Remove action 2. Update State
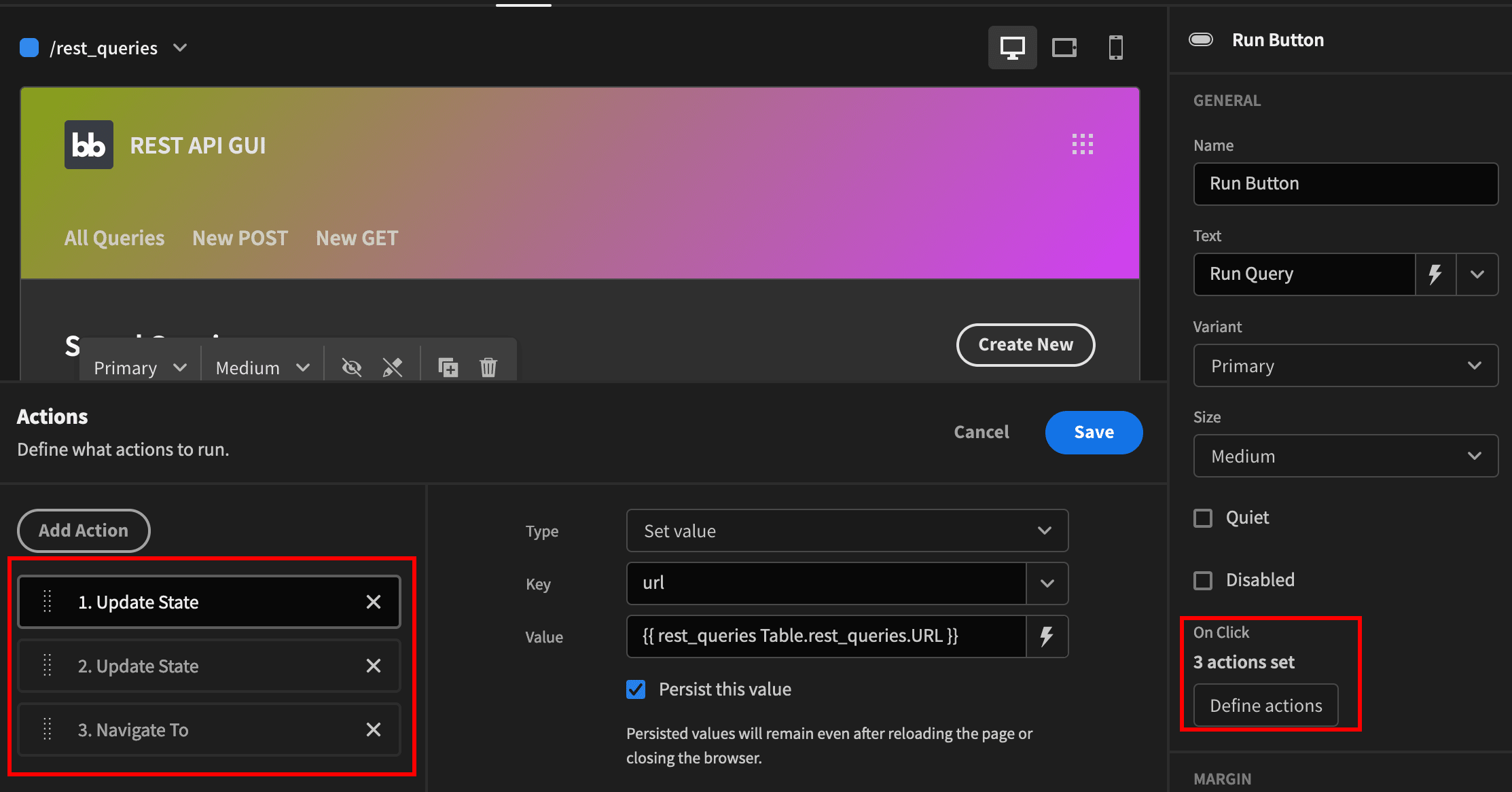The width and height of the screenshot is (1512, 792). point(374,666)
